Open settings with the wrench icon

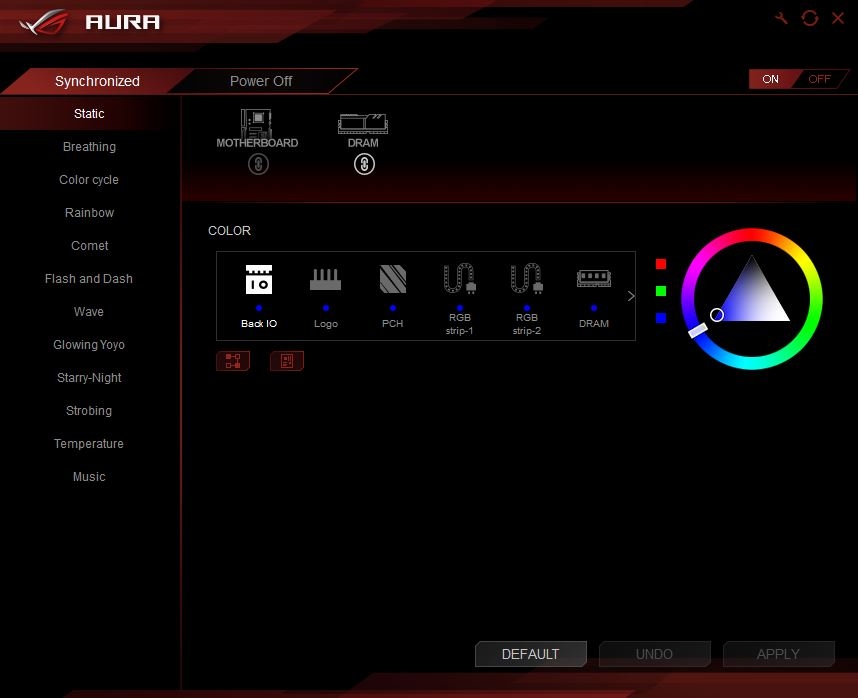[x=781, y=19]
